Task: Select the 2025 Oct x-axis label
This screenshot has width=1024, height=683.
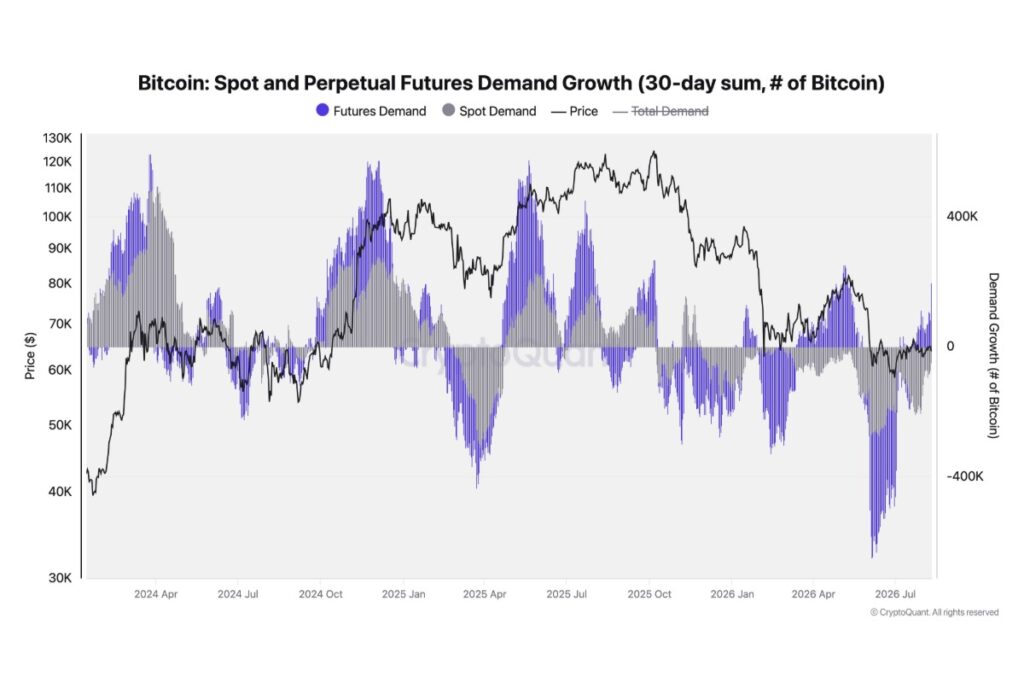Action: coord(649,594)
